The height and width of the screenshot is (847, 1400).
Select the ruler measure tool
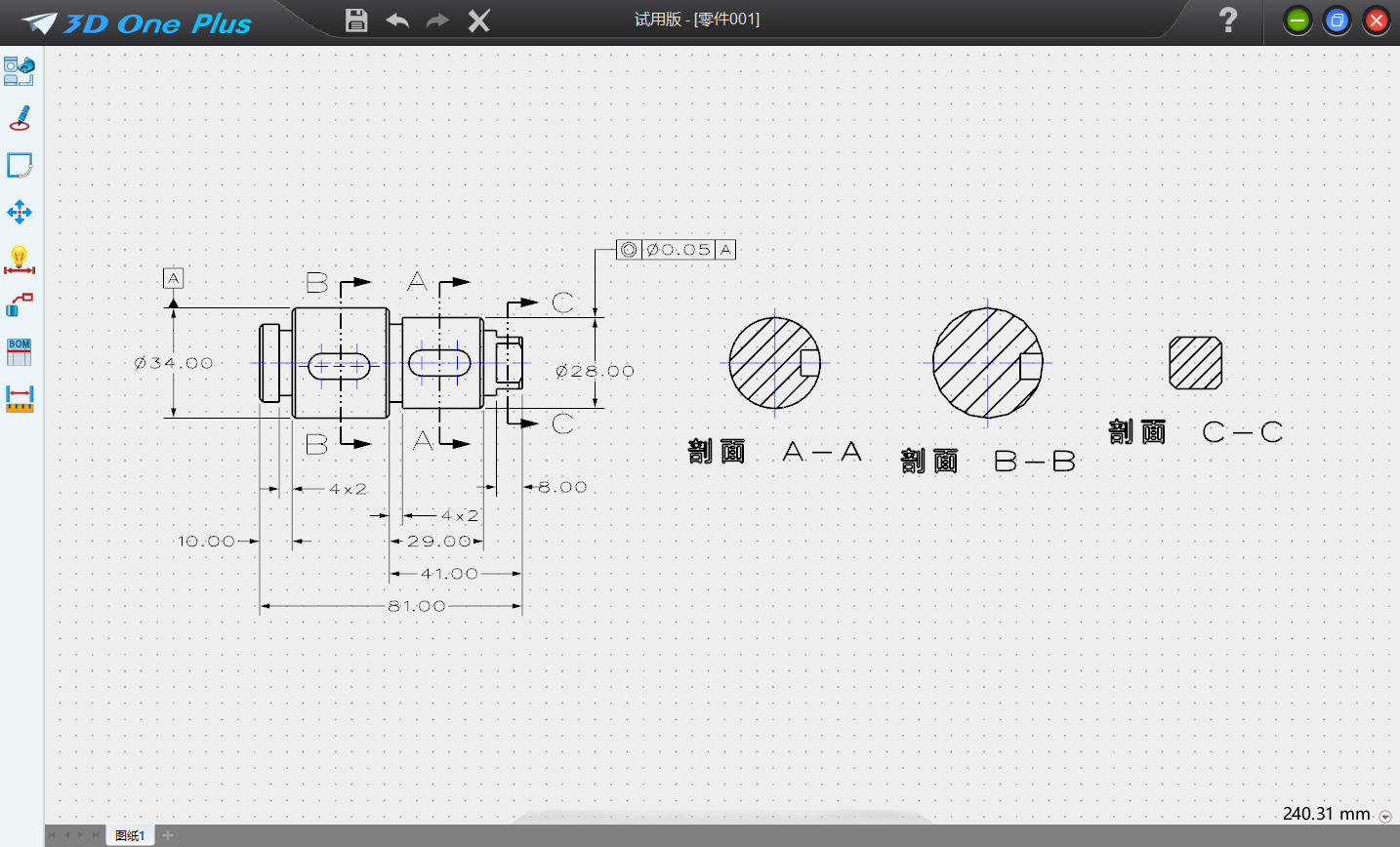coord(20,398)
